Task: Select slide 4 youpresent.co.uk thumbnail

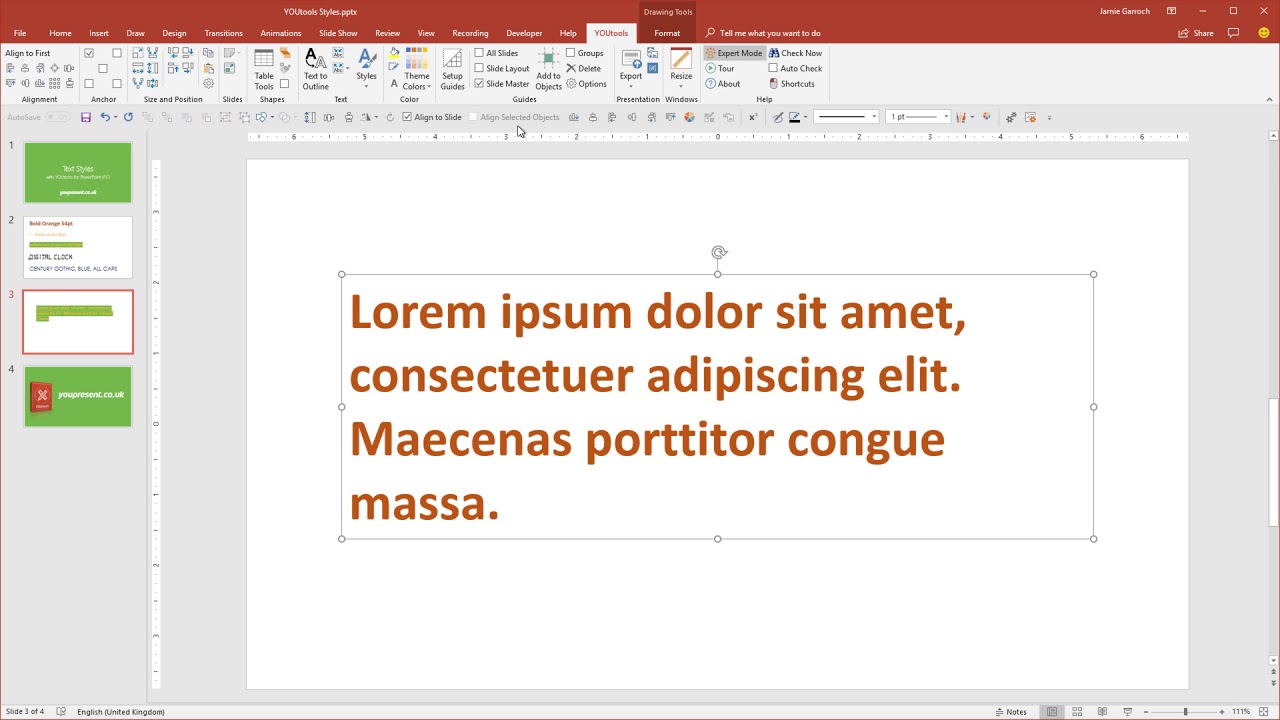Action: (78, 396)
